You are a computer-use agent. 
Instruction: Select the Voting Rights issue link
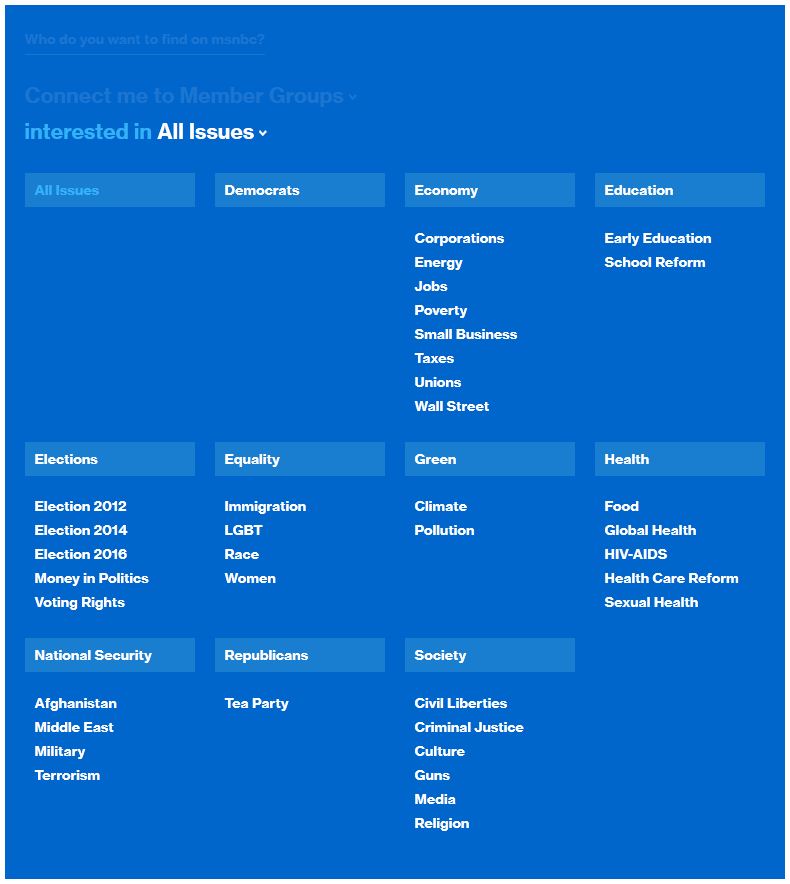point(80,602)
